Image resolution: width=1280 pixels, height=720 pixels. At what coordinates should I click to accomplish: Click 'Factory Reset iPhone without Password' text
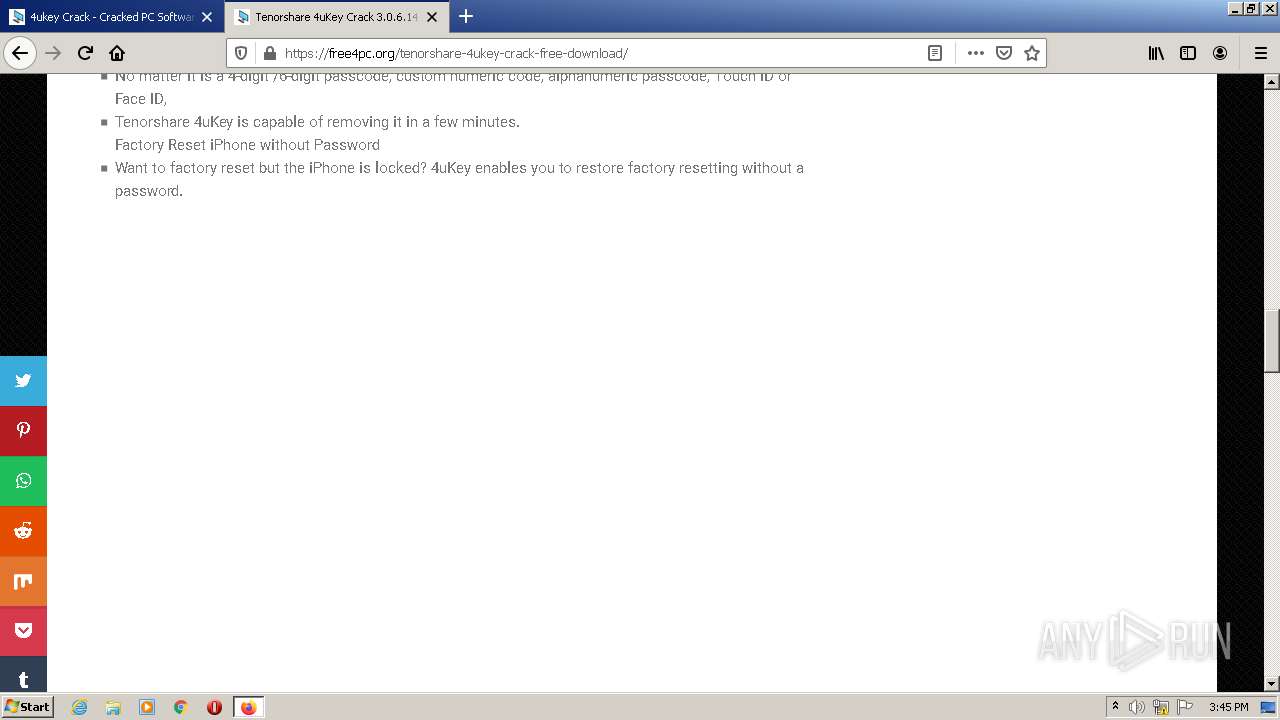(x=247, y=145)
